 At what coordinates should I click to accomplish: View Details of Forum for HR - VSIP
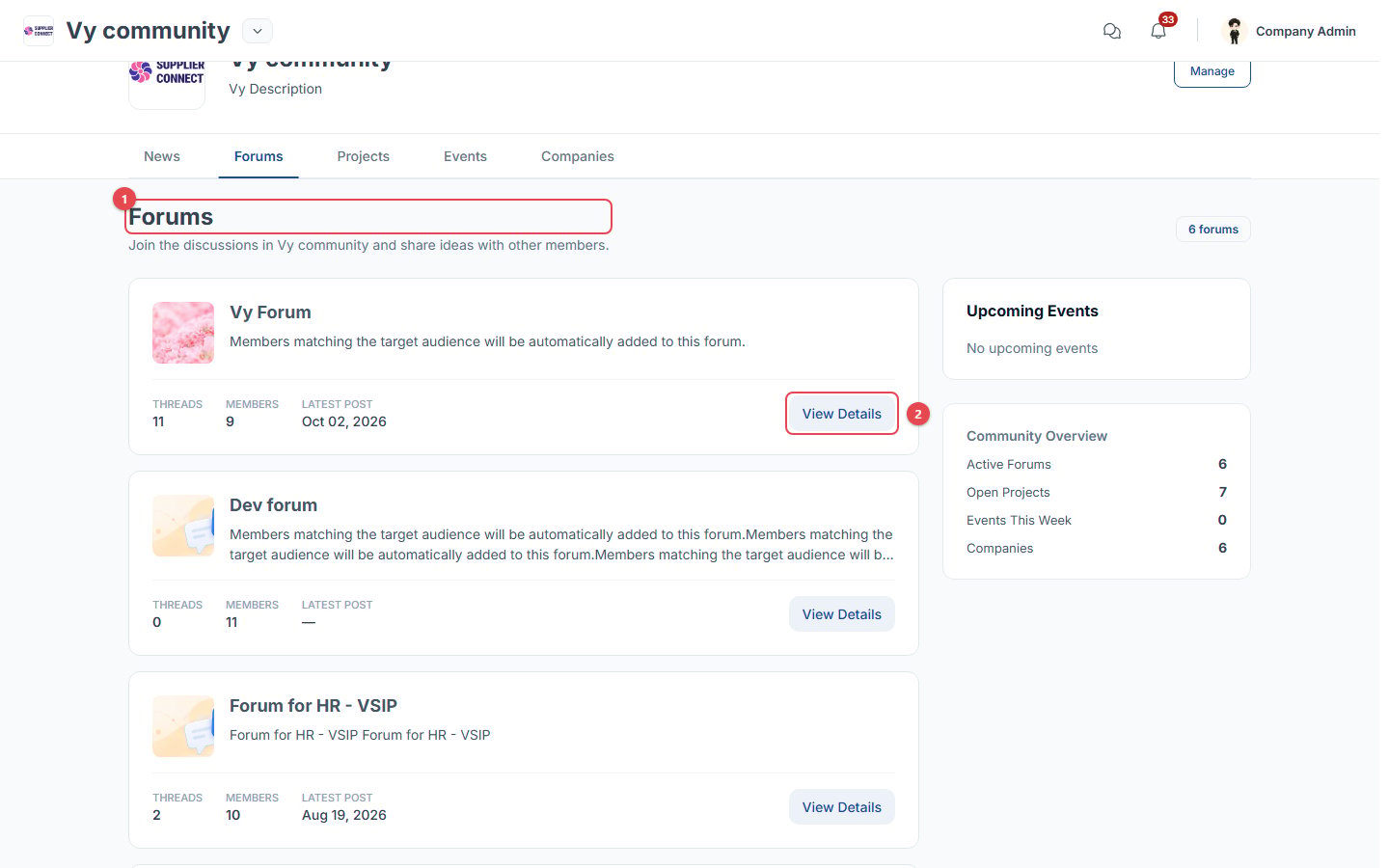tap(842, 807)
